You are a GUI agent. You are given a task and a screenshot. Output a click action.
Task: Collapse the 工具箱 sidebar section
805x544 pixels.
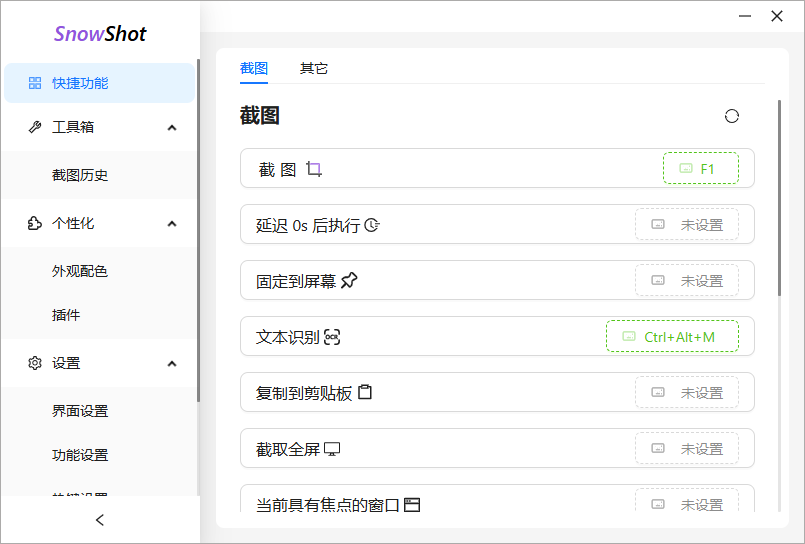coord(171,127)
